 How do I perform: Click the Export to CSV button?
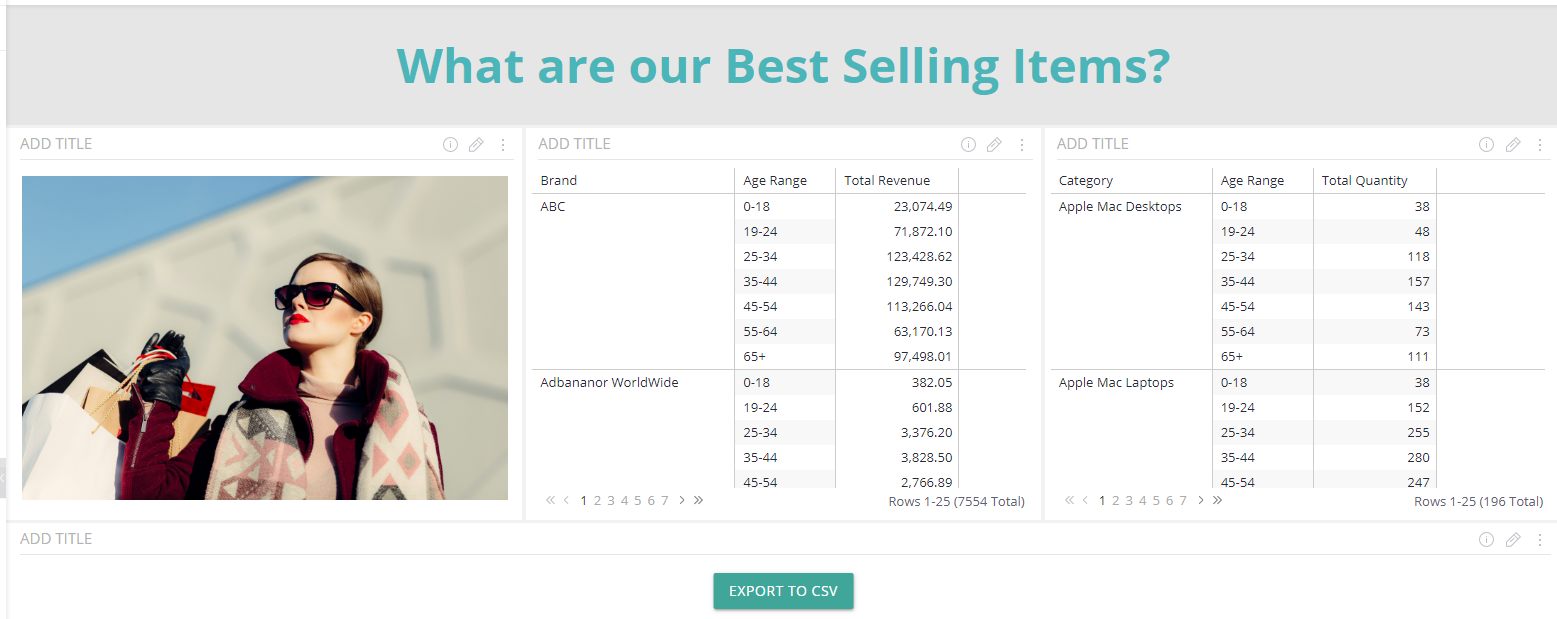pos(783,591)
